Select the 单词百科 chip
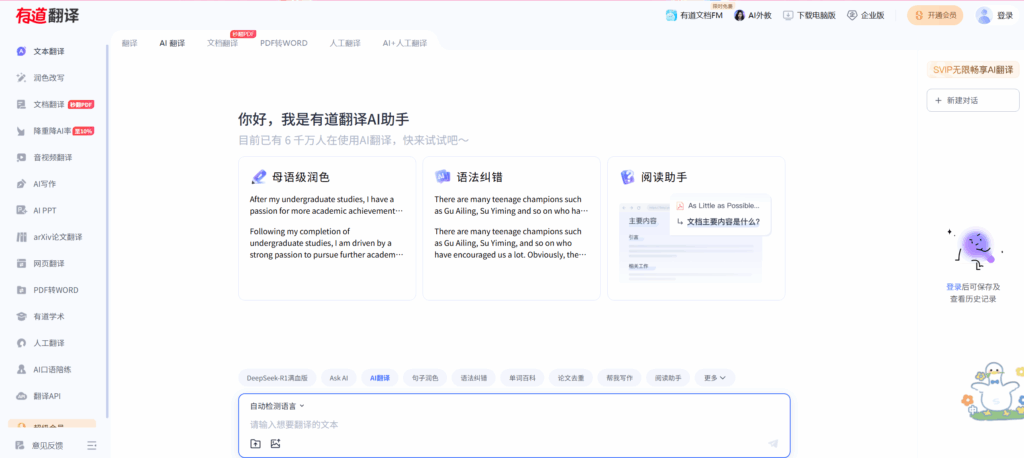The height and width of the screenshot is (458, 1024). click(x=522, y=378)
